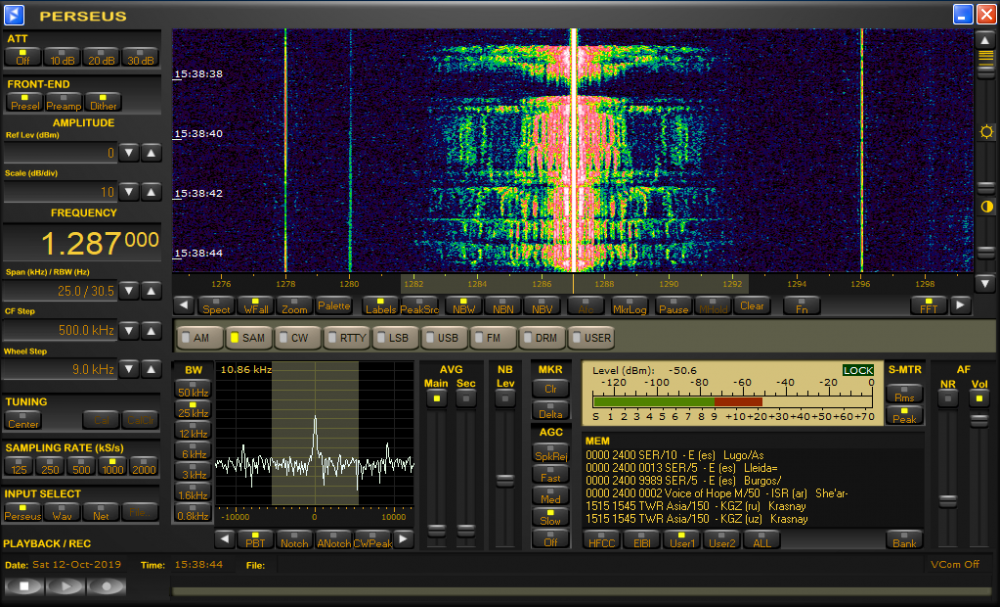Enable the Zoom display mode

(x=293, y=306)
